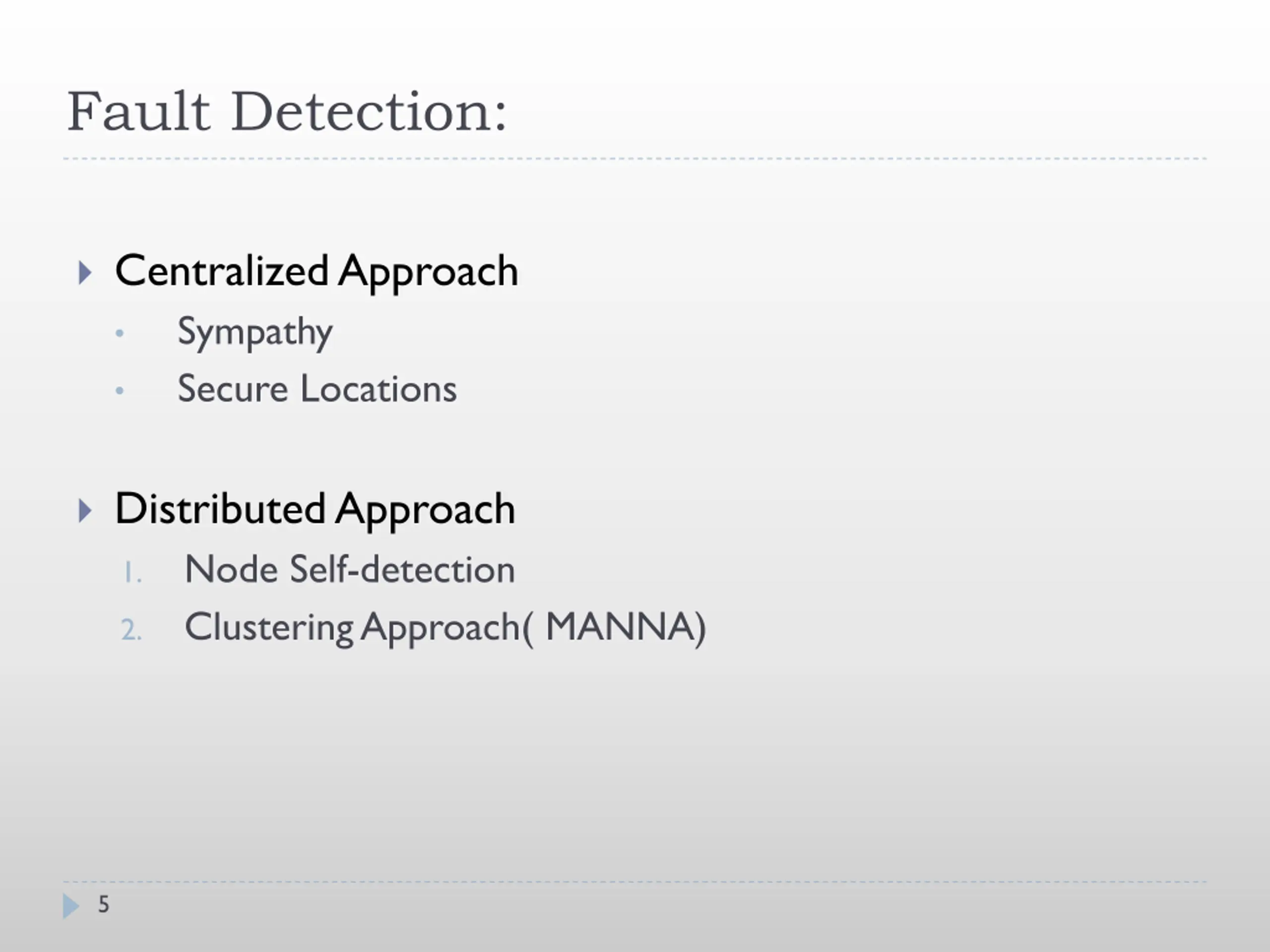Image resolution: width=1270 pixels, height=952 pixels.
Task: Click the list number 1. marker
Action: click(132, 573)
